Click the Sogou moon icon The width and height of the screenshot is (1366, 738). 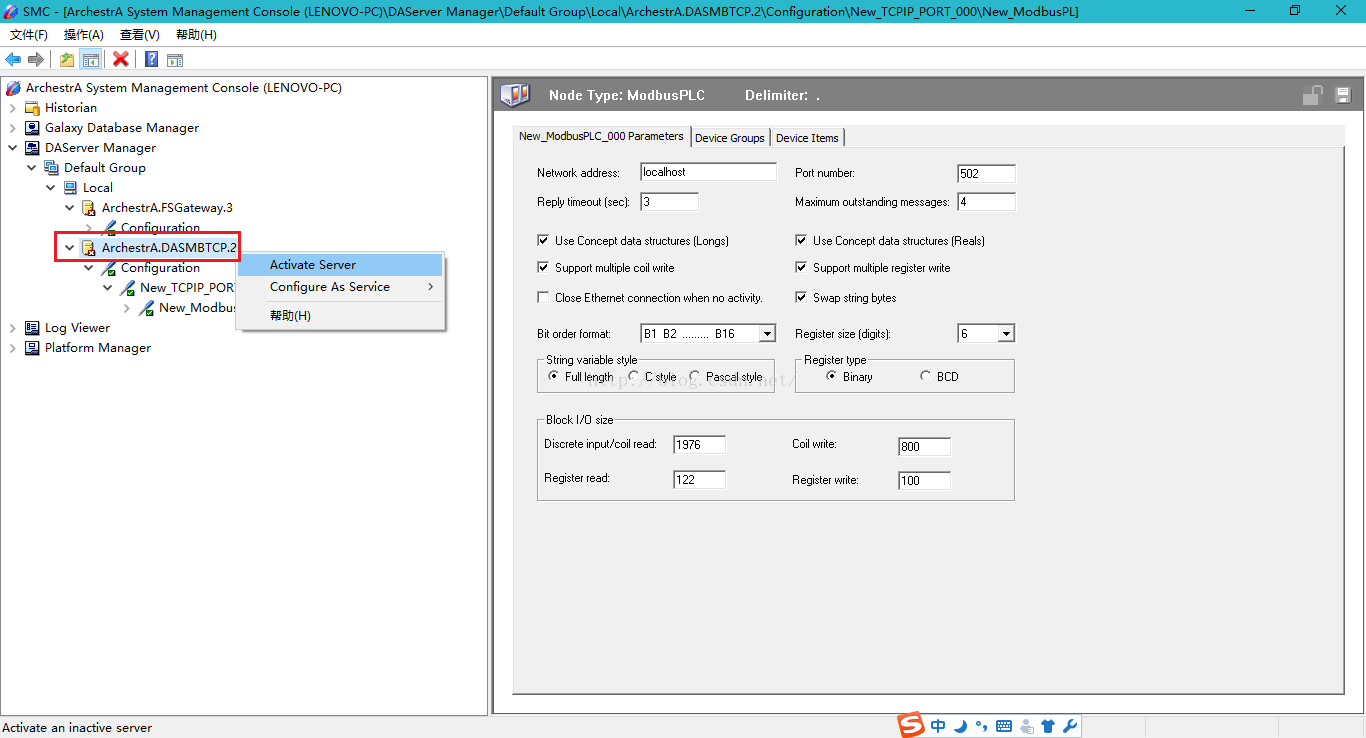pos(960,727)
